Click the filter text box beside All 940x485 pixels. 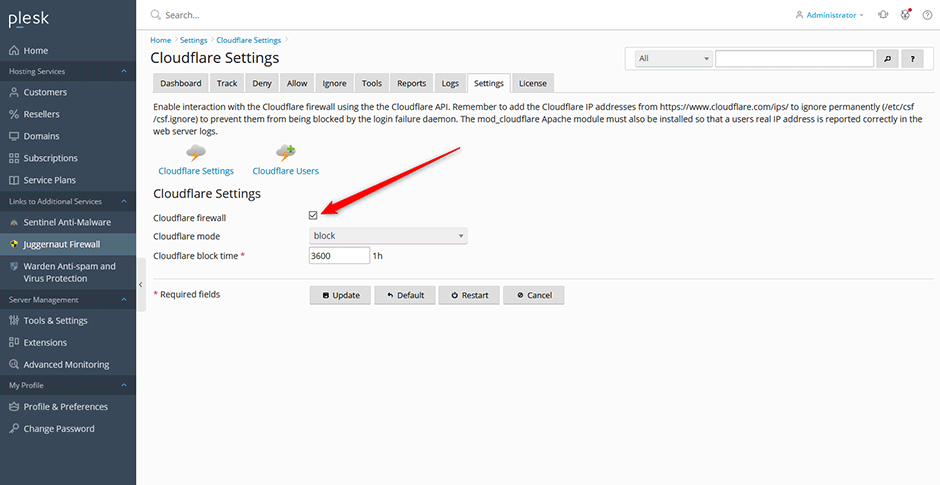click(794, 59)
